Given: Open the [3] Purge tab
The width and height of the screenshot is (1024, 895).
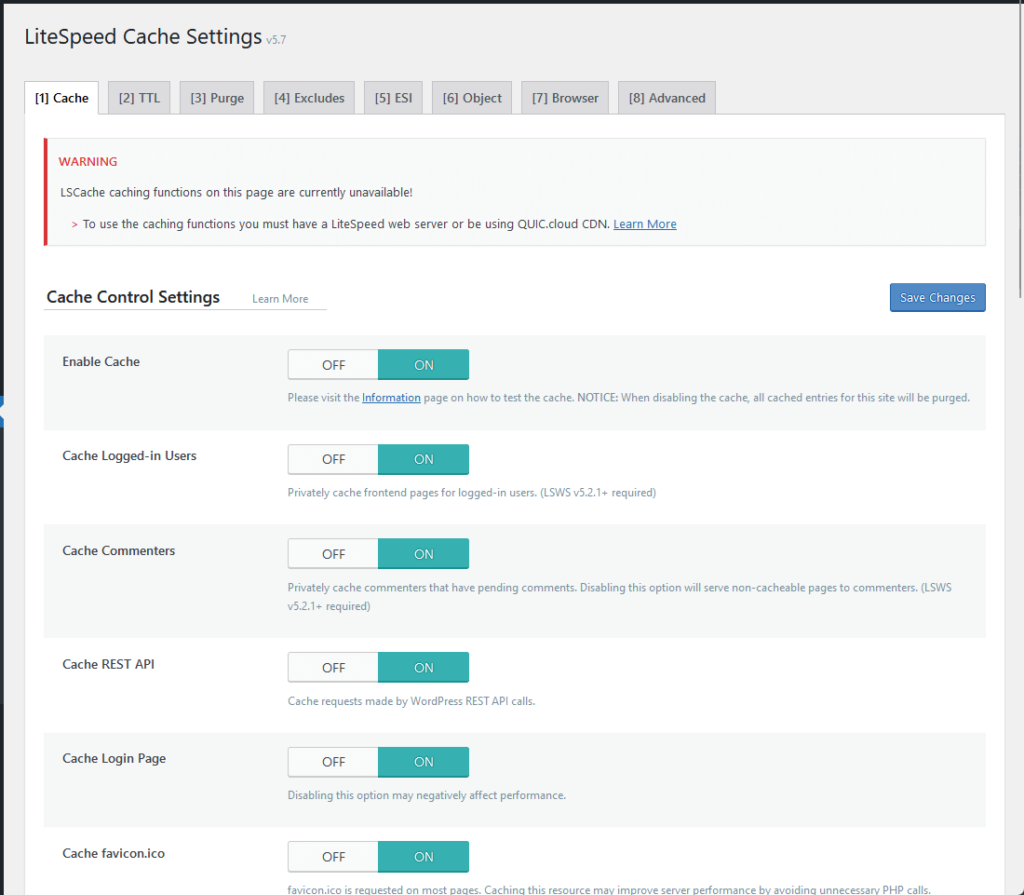Looking at the screenshot, I should point(217,98).
